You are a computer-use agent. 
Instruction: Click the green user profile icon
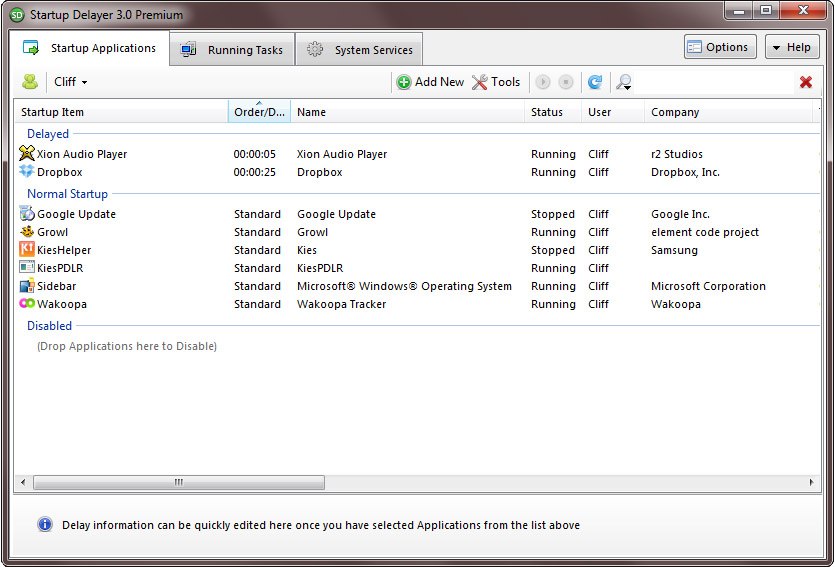click(30, 81)
